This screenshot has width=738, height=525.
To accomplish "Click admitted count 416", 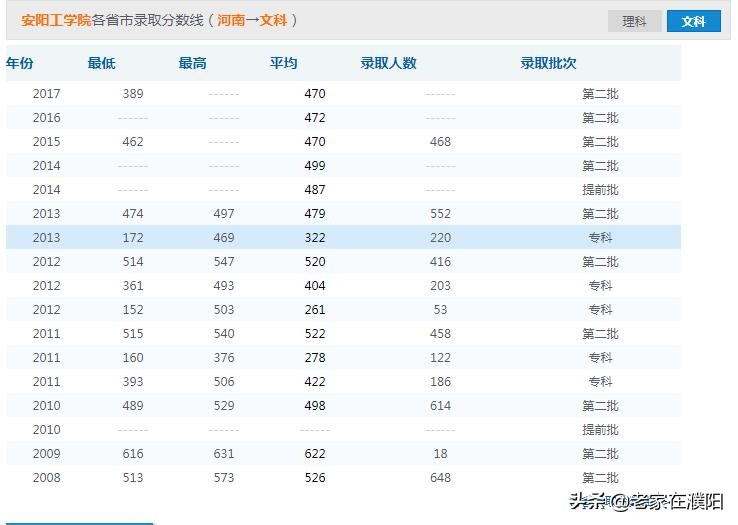I will [x=441, y=262].
